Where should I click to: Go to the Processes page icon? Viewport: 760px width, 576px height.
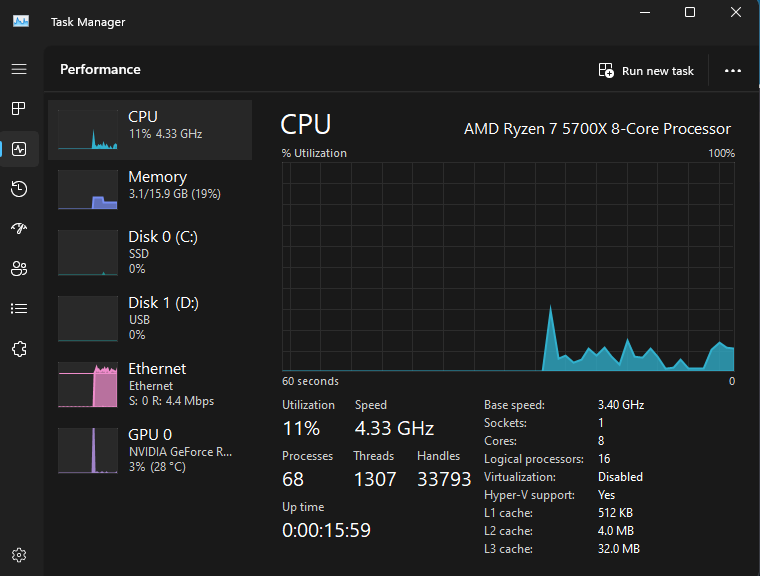click(x=19, y=109)
